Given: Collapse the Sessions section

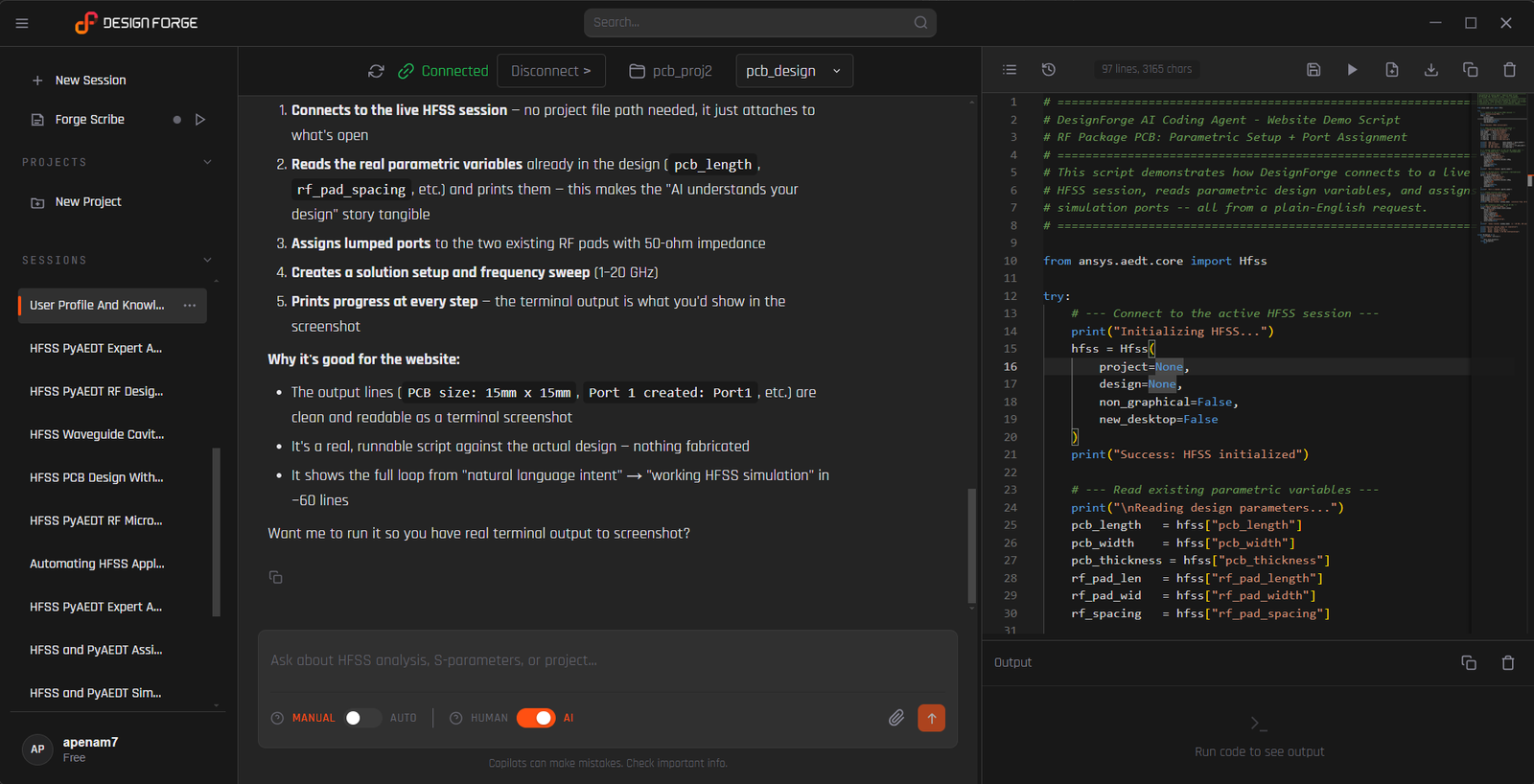Looking at the screenshot, I should coord(207,261).
